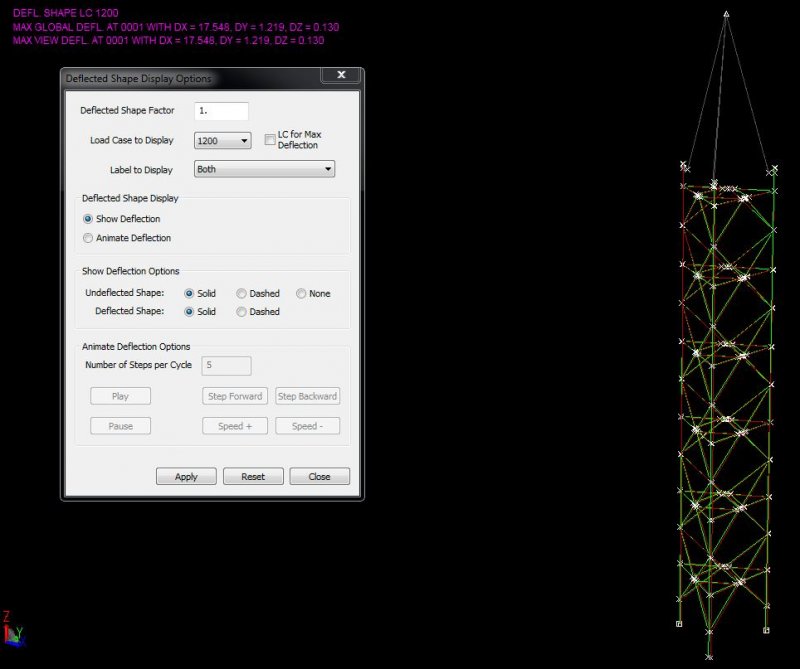The image size is (800, 669).
Task: Click the Step Backward button
Action: click(x=308, y=396)
